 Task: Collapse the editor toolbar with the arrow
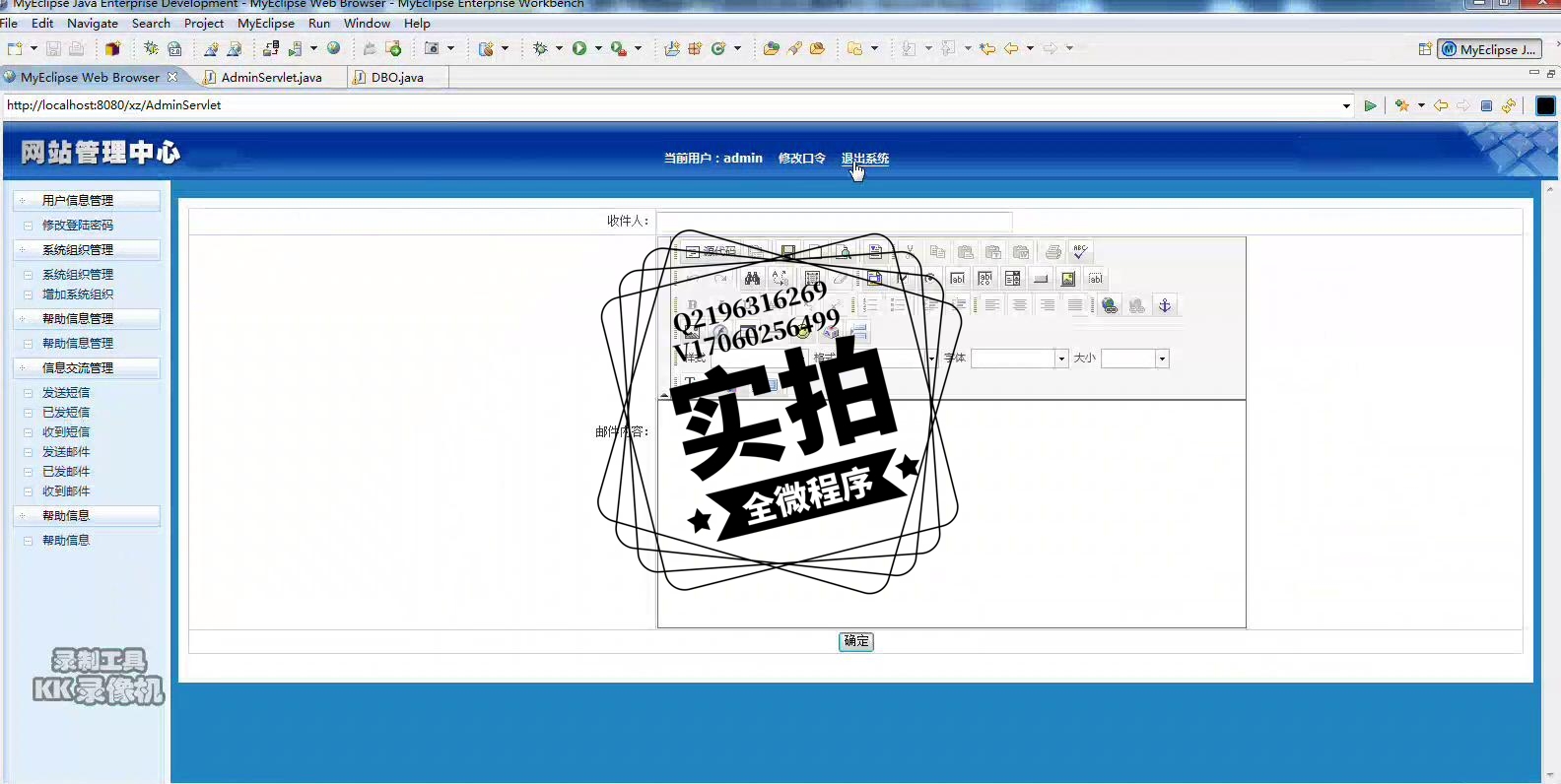tap(664, 394)
